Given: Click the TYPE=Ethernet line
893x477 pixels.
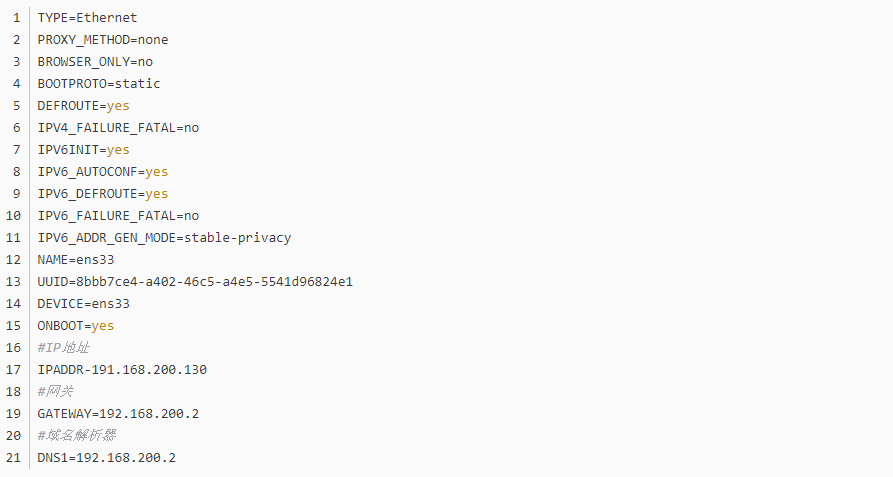Looking at the screenshot, I should (x=87, y=18).
